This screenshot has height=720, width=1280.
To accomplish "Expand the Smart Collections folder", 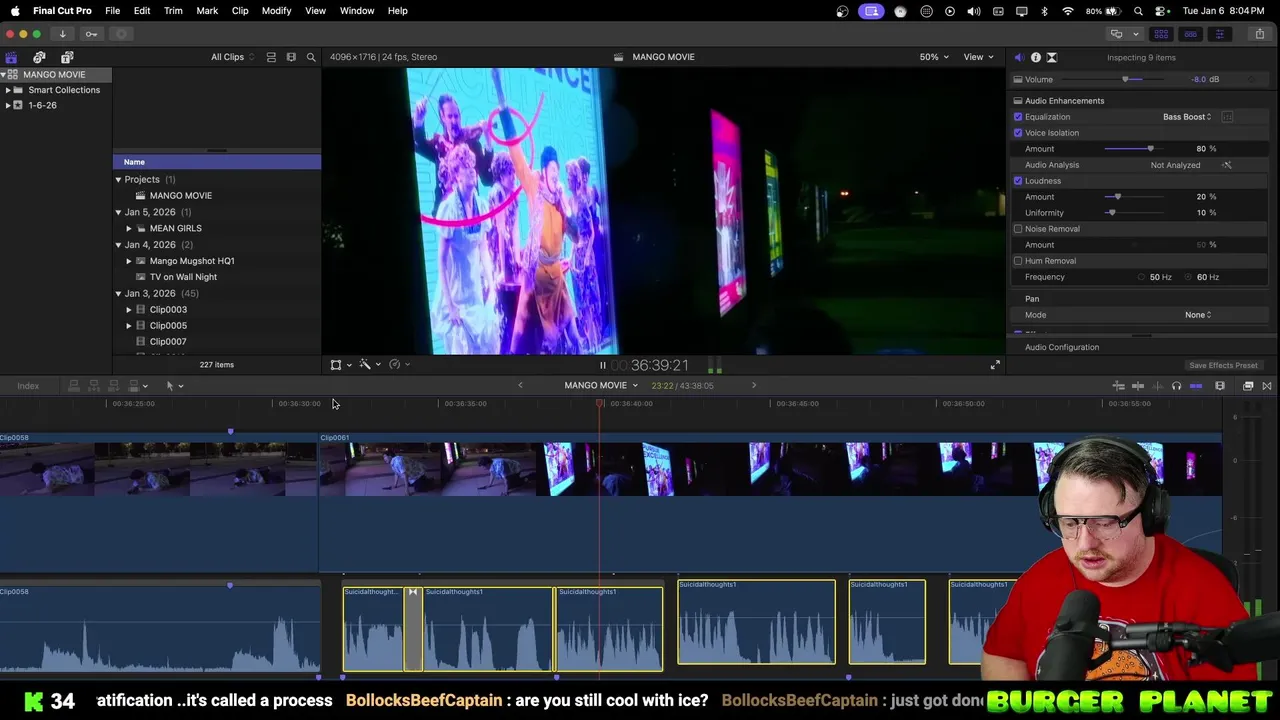I will [x=8, y=90].
